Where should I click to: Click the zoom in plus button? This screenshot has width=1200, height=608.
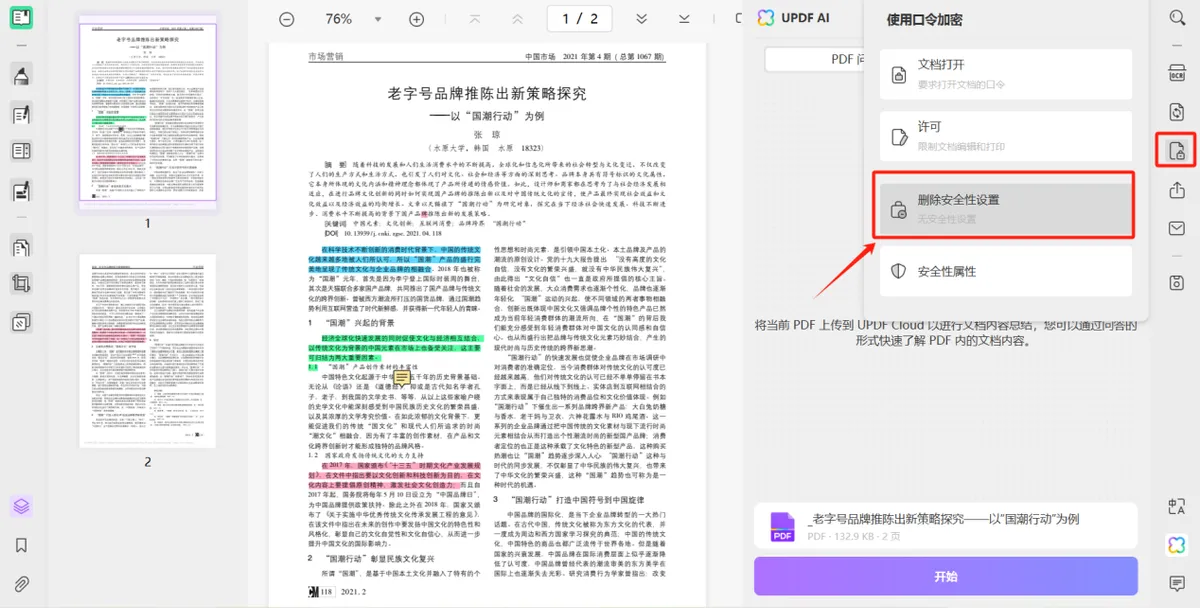point(417,19)
